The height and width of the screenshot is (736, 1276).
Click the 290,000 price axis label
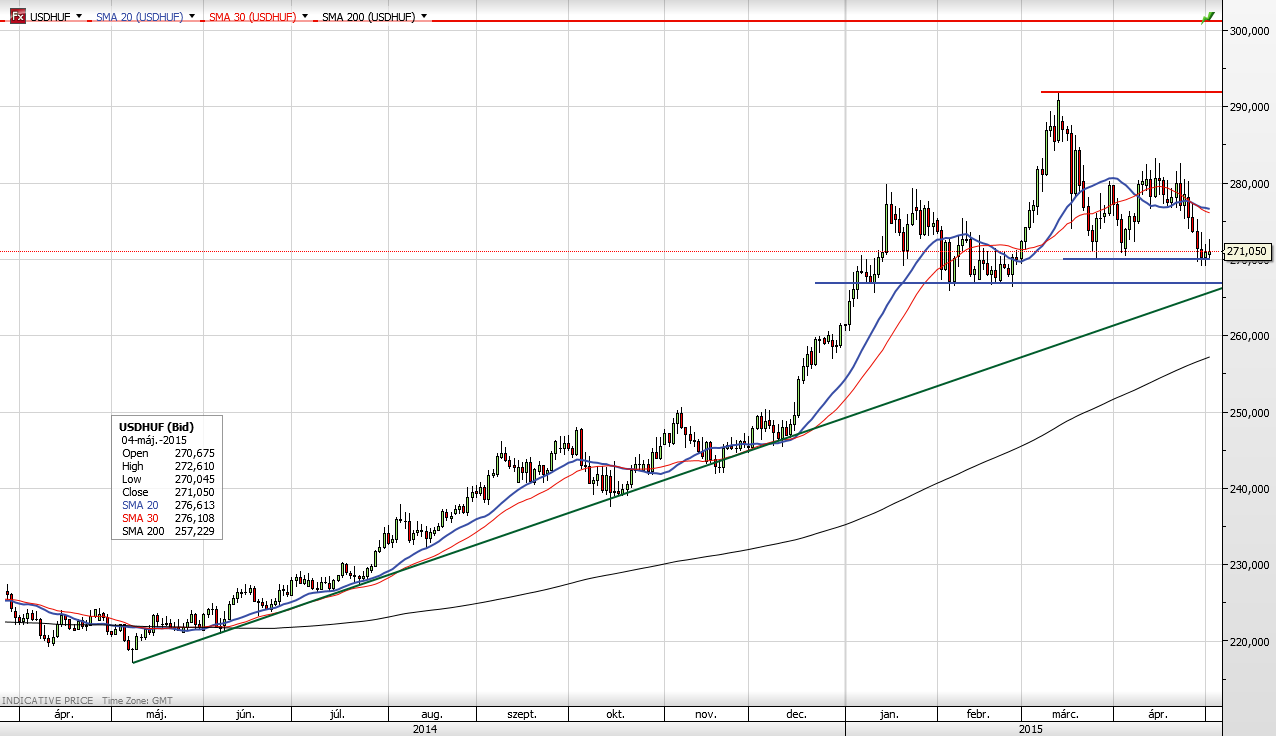[x=1250, y=107]
